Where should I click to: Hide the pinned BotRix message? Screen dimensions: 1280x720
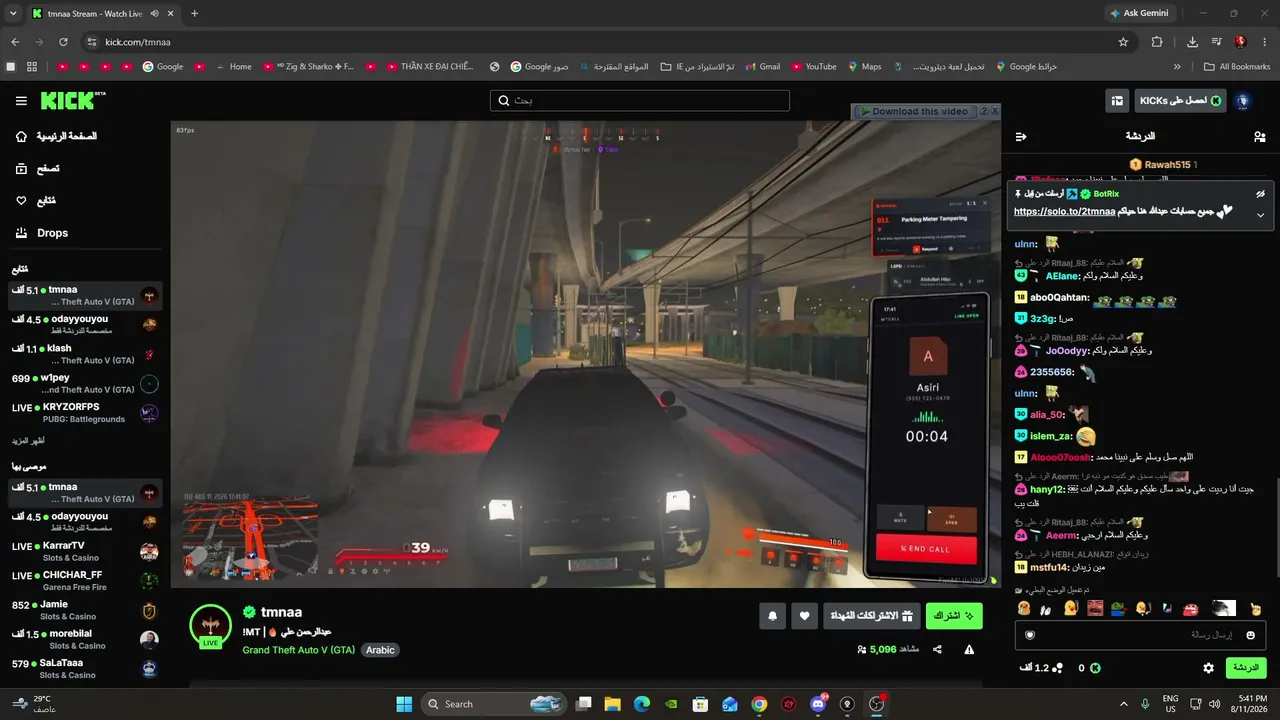click(1260, 194)
